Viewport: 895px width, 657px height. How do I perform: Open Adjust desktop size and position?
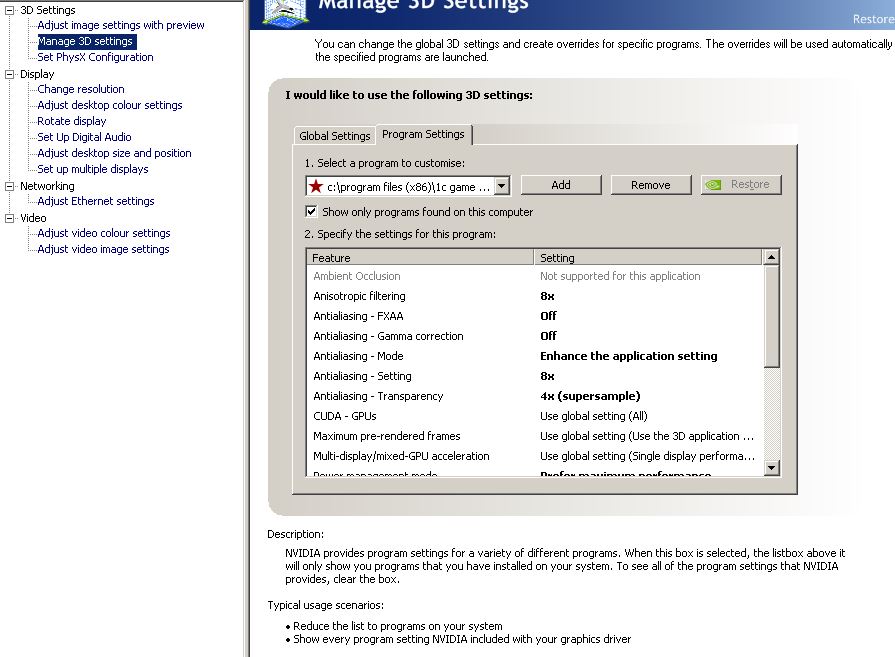pyautogui.click(x=114, y=153)
